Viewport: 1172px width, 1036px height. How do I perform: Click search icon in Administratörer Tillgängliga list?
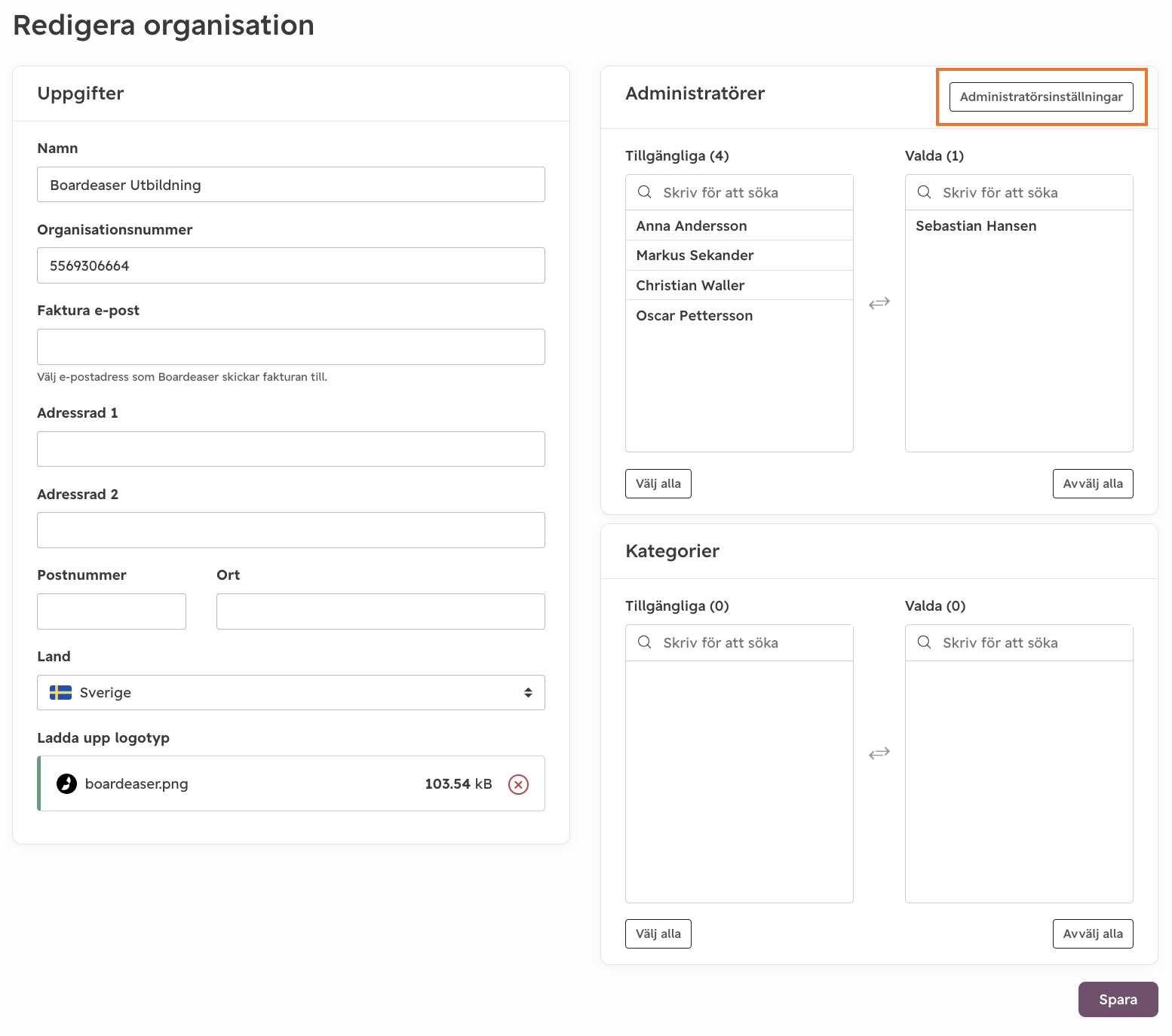point(645,192)
